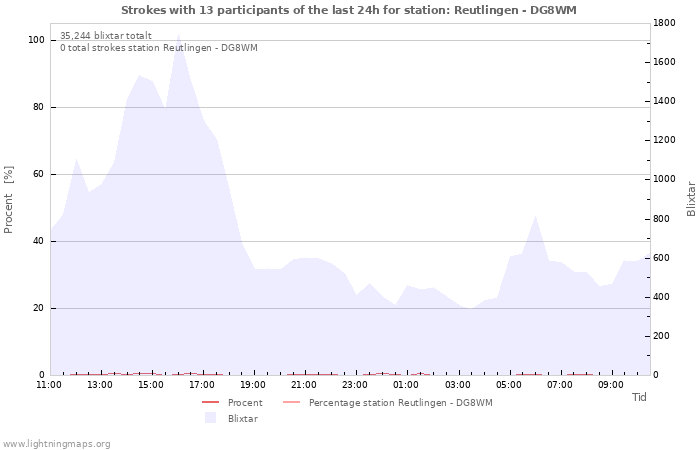
Task: Click the 11:00 tick on time axis
Action: 49,384
